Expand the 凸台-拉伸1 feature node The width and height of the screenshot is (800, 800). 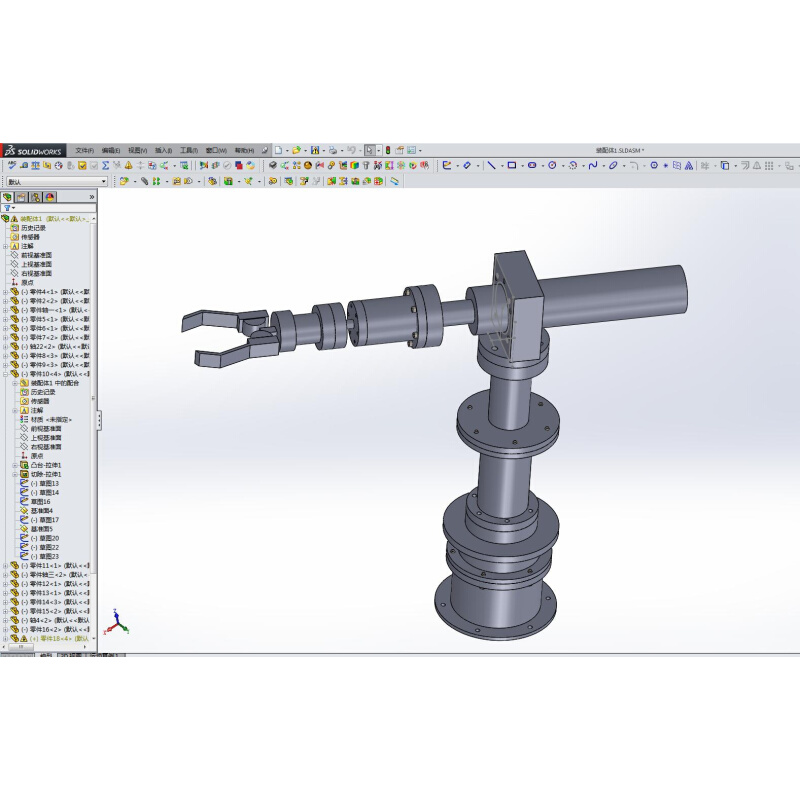click(15, 465)
